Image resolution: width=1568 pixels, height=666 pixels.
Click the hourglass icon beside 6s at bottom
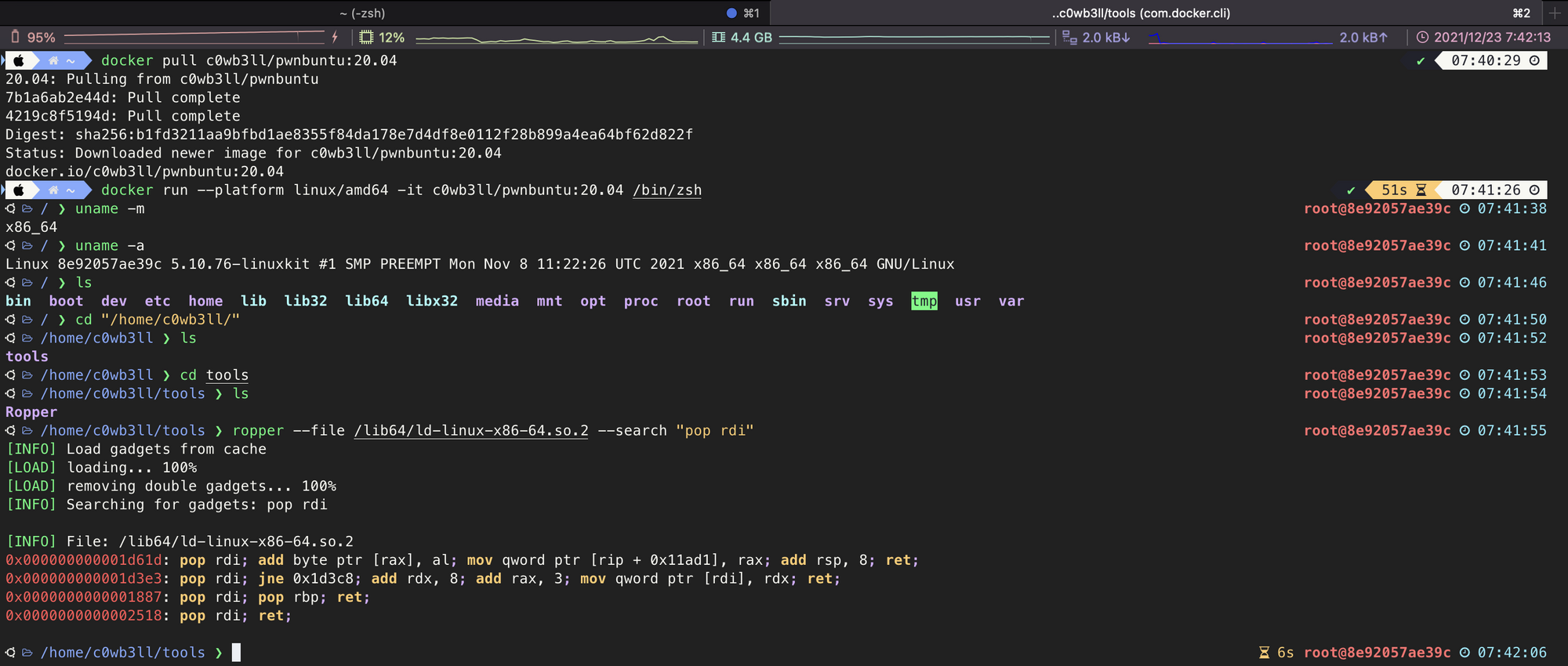tap(1264, 652)
